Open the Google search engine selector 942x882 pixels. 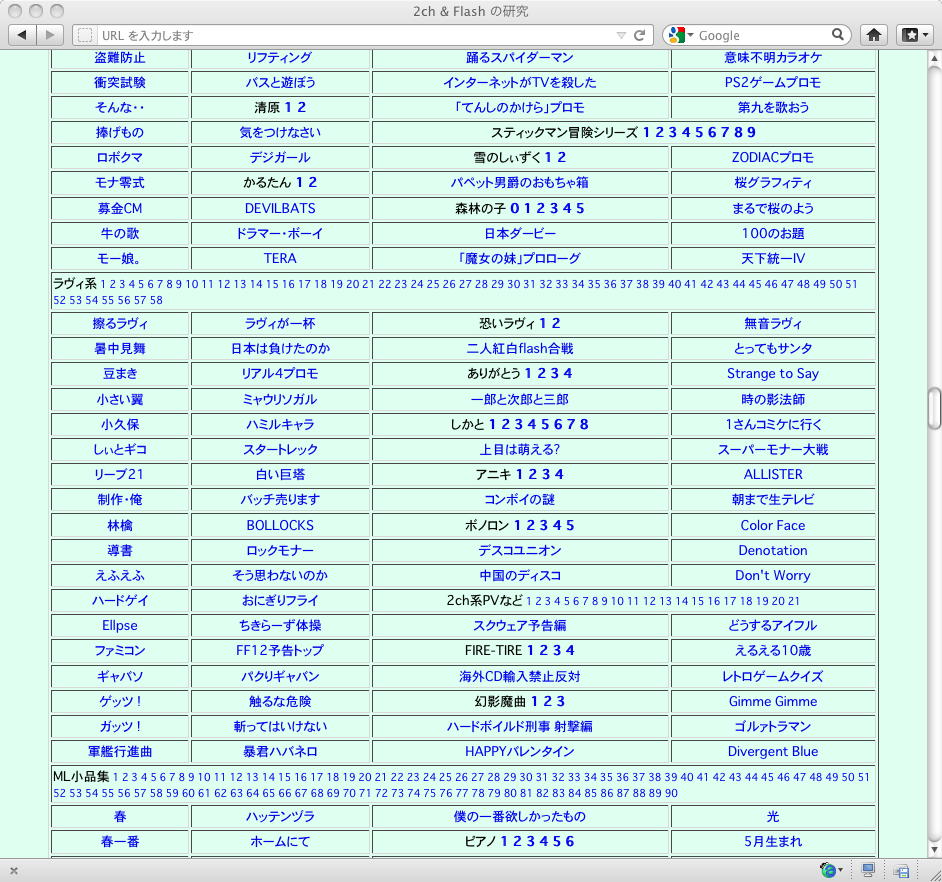click(x=681, y=35)
